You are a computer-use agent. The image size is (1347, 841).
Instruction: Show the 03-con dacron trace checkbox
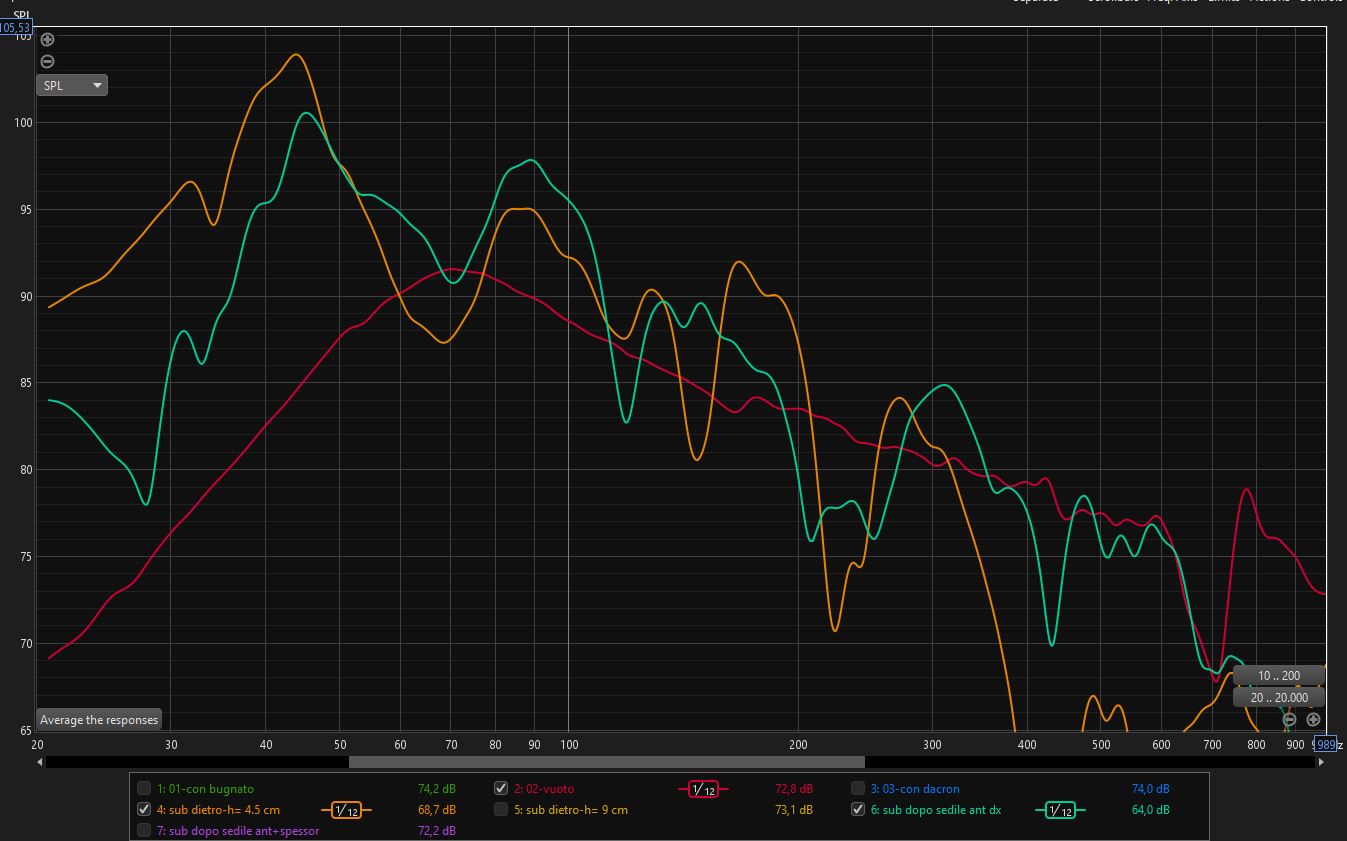858,789
